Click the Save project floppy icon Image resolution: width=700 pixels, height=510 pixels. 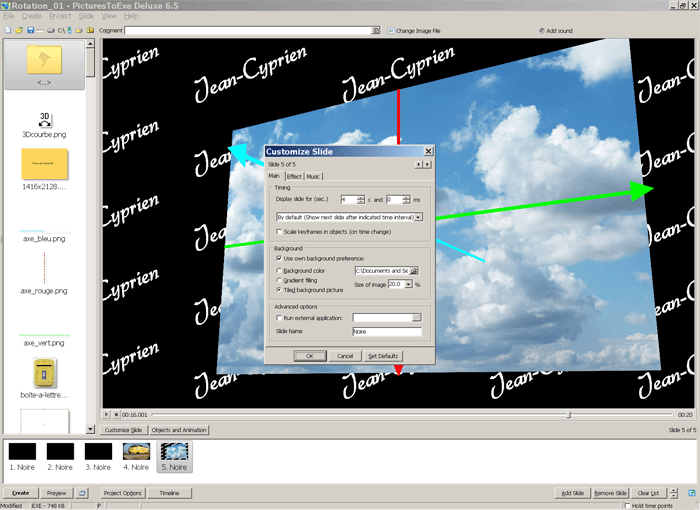(30, 30)
